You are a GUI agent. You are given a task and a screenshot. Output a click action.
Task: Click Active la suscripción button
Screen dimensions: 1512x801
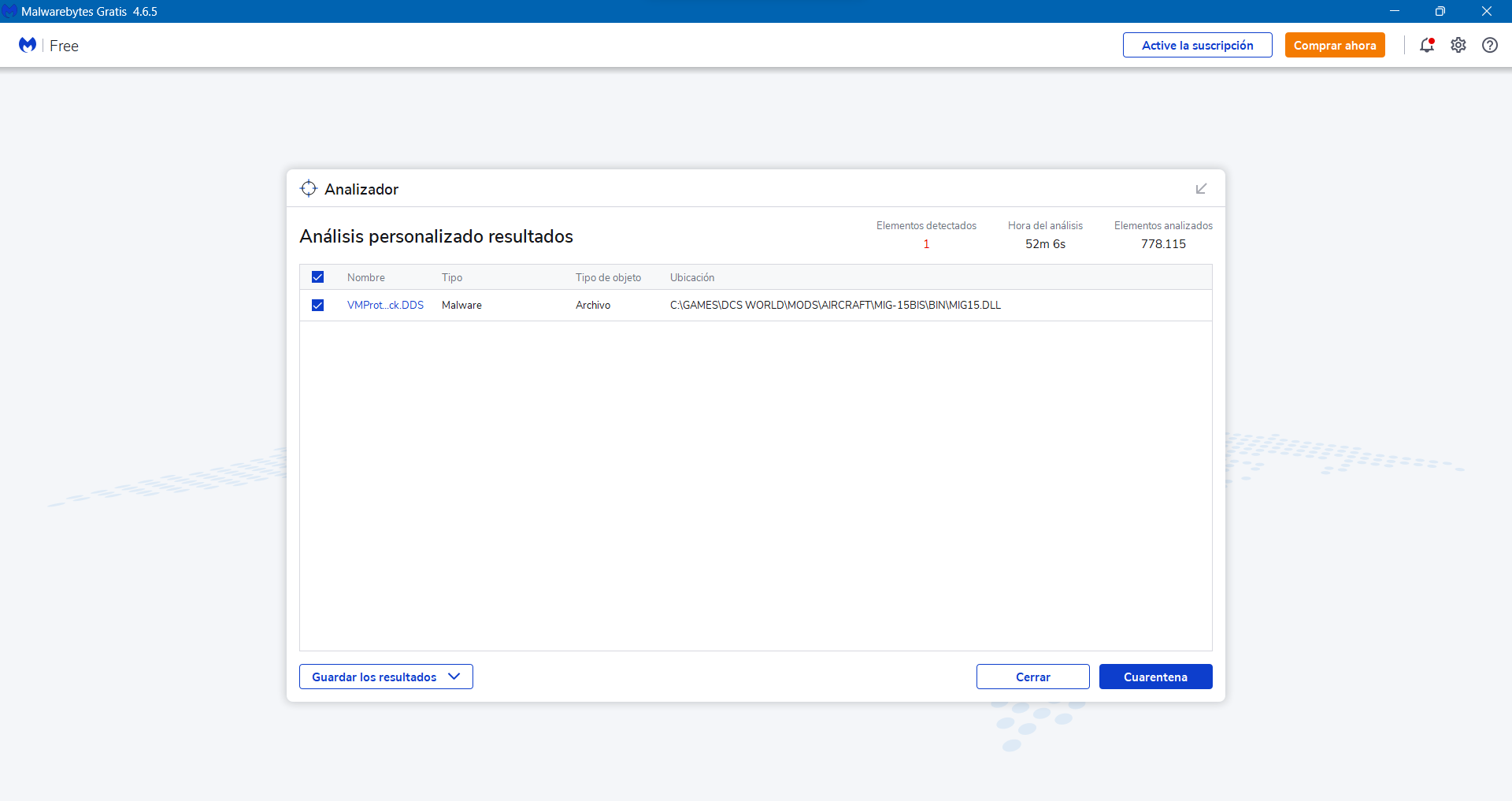1197,45
